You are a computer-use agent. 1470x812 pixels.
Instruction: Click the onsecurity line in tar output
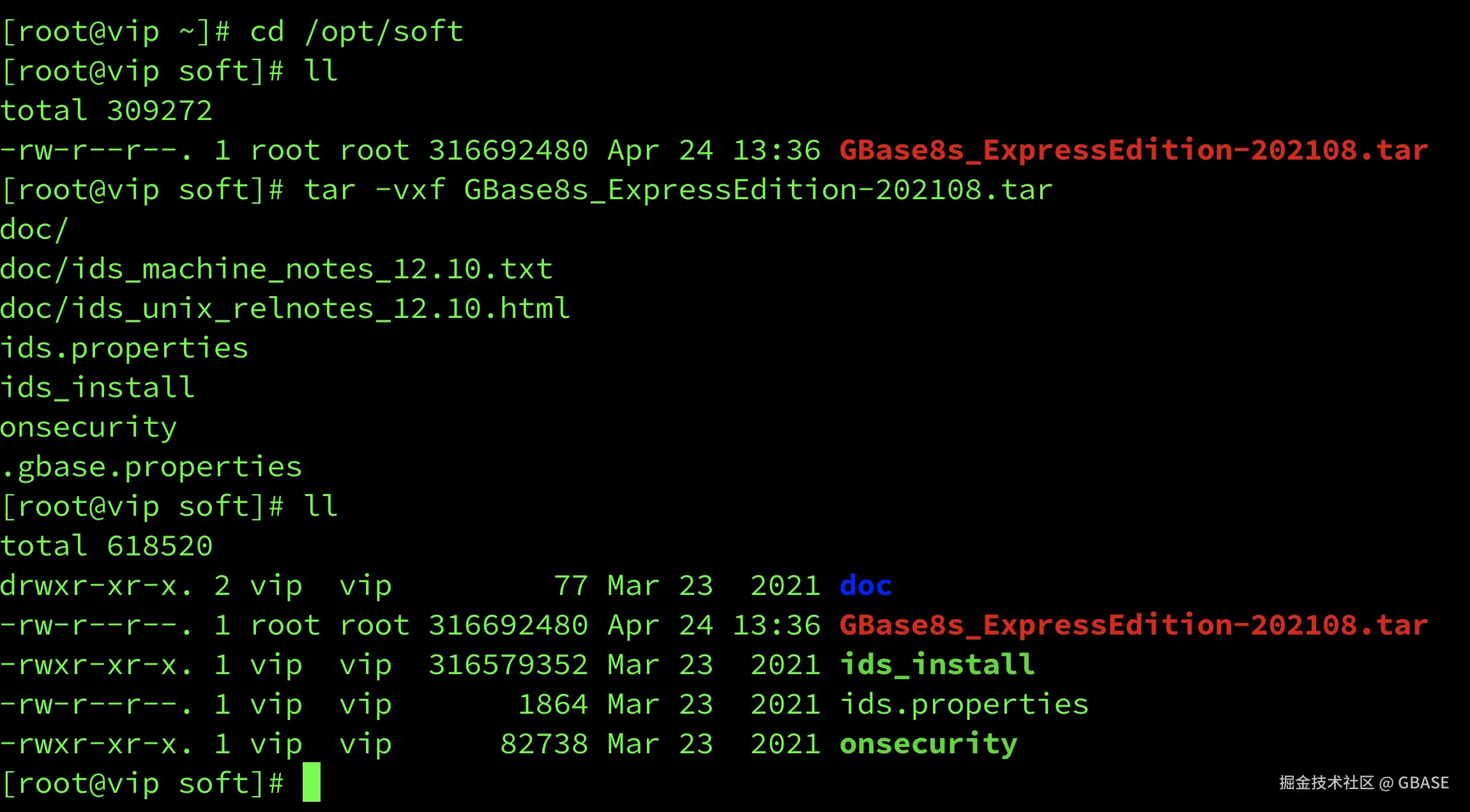89,428
